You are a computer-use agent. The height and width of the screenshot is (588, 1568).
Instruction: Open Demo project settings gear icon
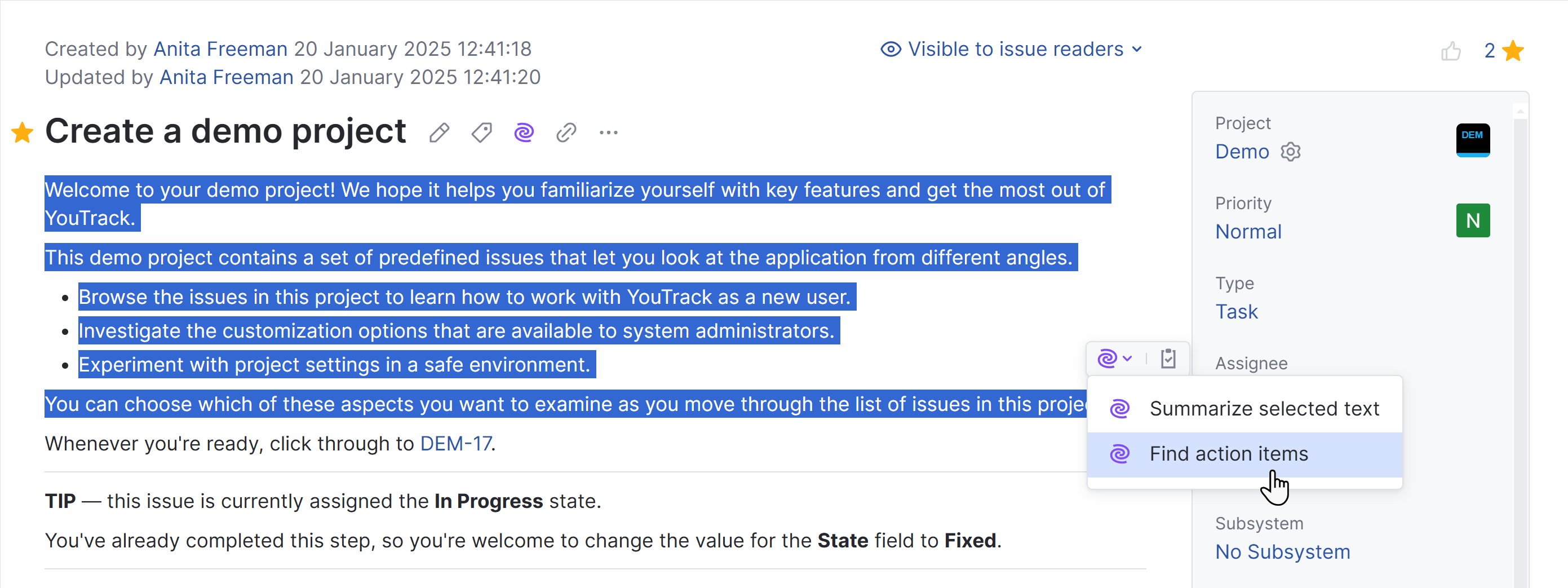tap(1291, 152)
